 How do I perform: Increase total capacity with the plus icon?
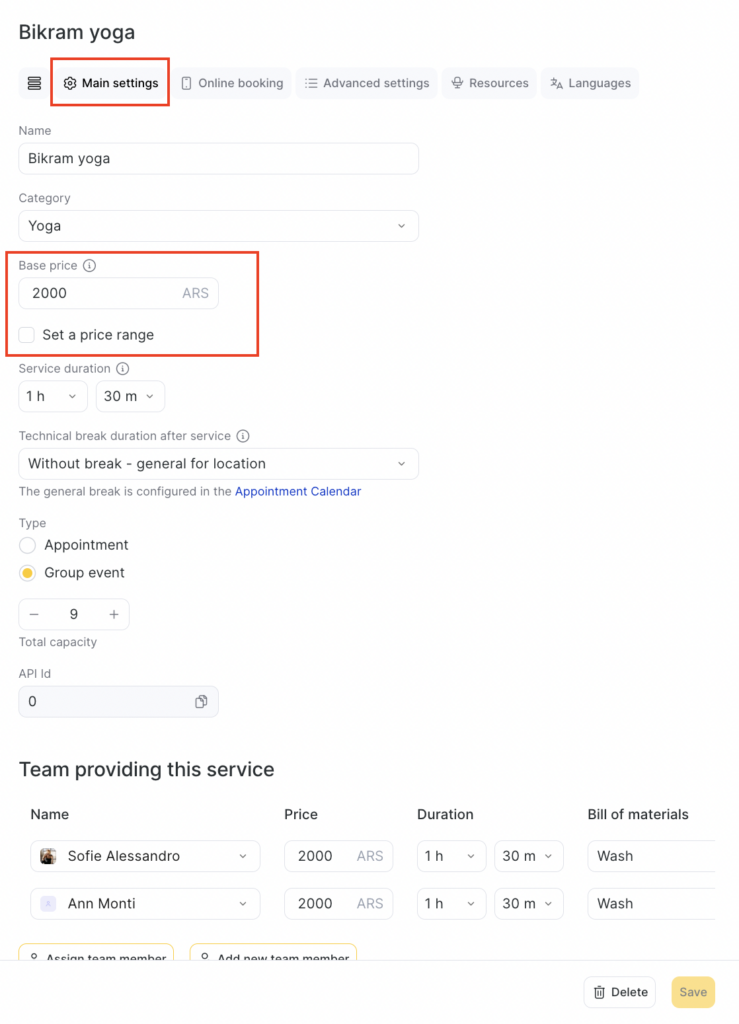click(114, 614)
